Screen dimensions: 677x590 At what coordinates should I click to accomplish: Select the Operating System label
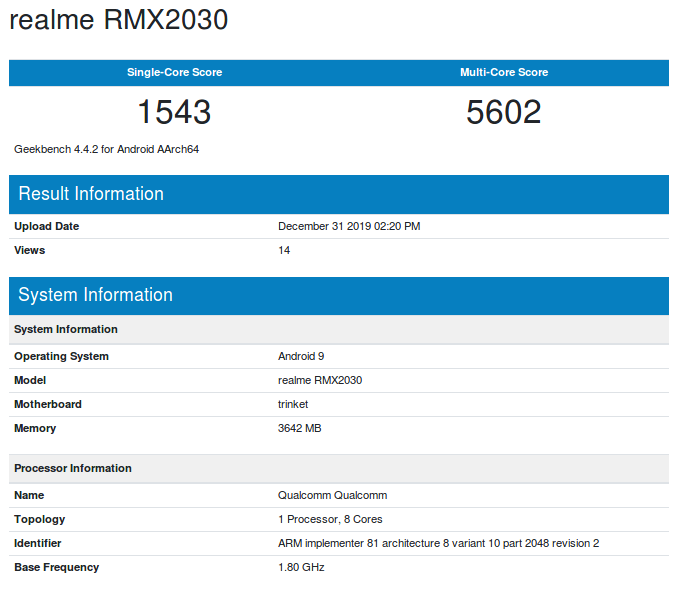(x=61, y=356)
